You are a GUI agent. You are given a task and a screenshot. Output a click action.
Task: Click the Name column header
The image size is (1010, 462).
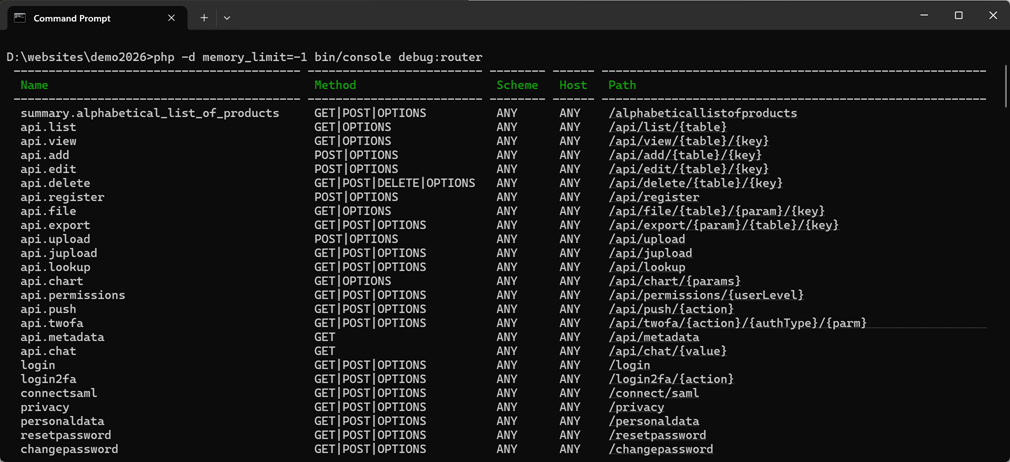click(34, 85)
